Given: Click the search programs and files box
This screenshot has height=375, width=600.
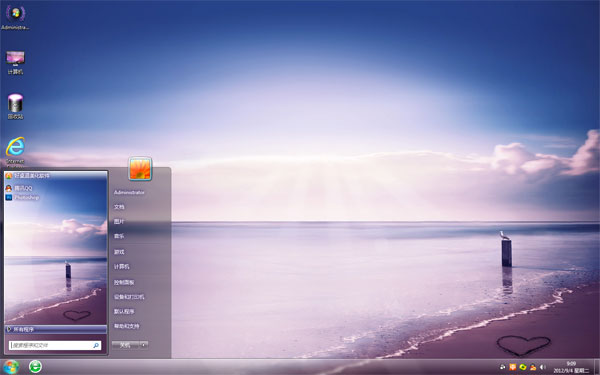Looking at the screenshot, I should tap(55, 345).
